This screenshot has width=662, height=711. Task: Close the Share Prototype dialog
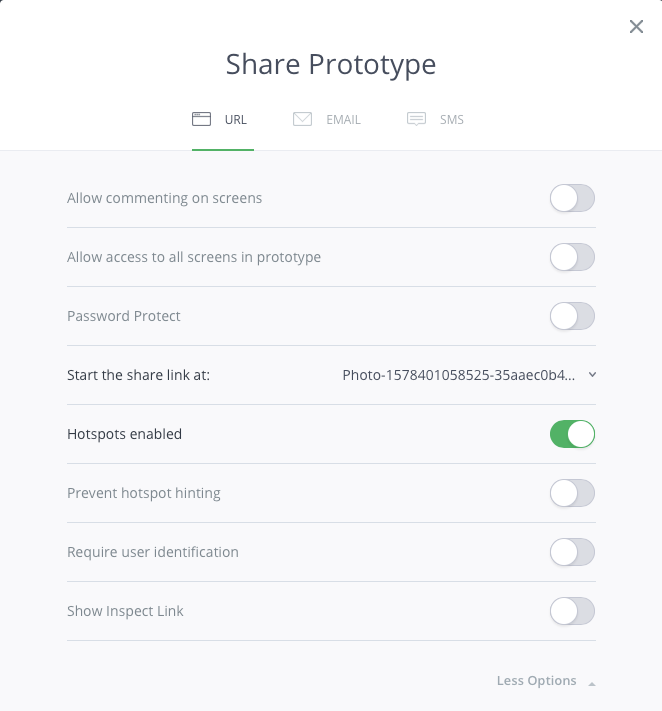click(636, 27)
